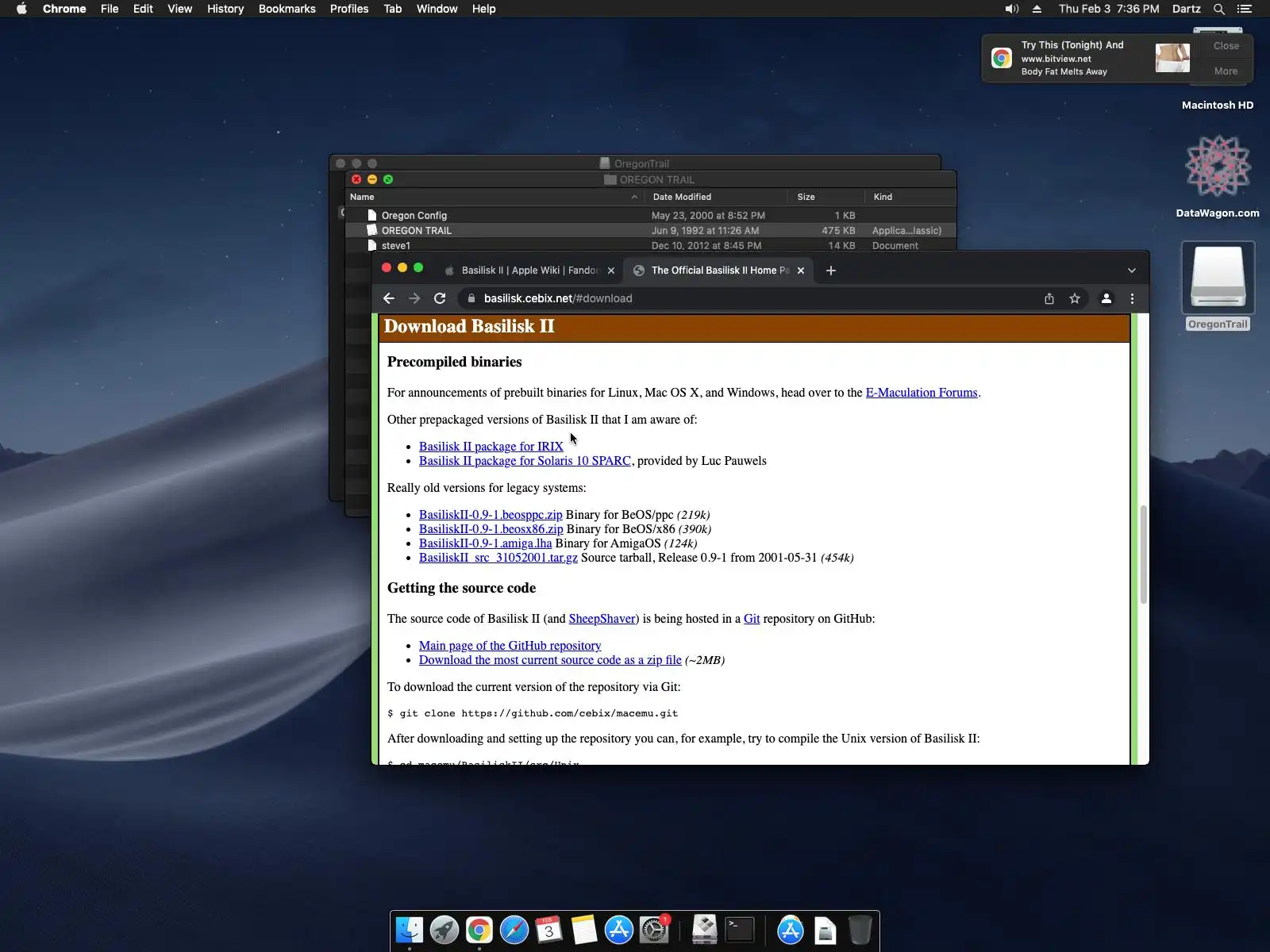Open the File menu
This screenshot has height=952, width=1270.
(110, 9)
